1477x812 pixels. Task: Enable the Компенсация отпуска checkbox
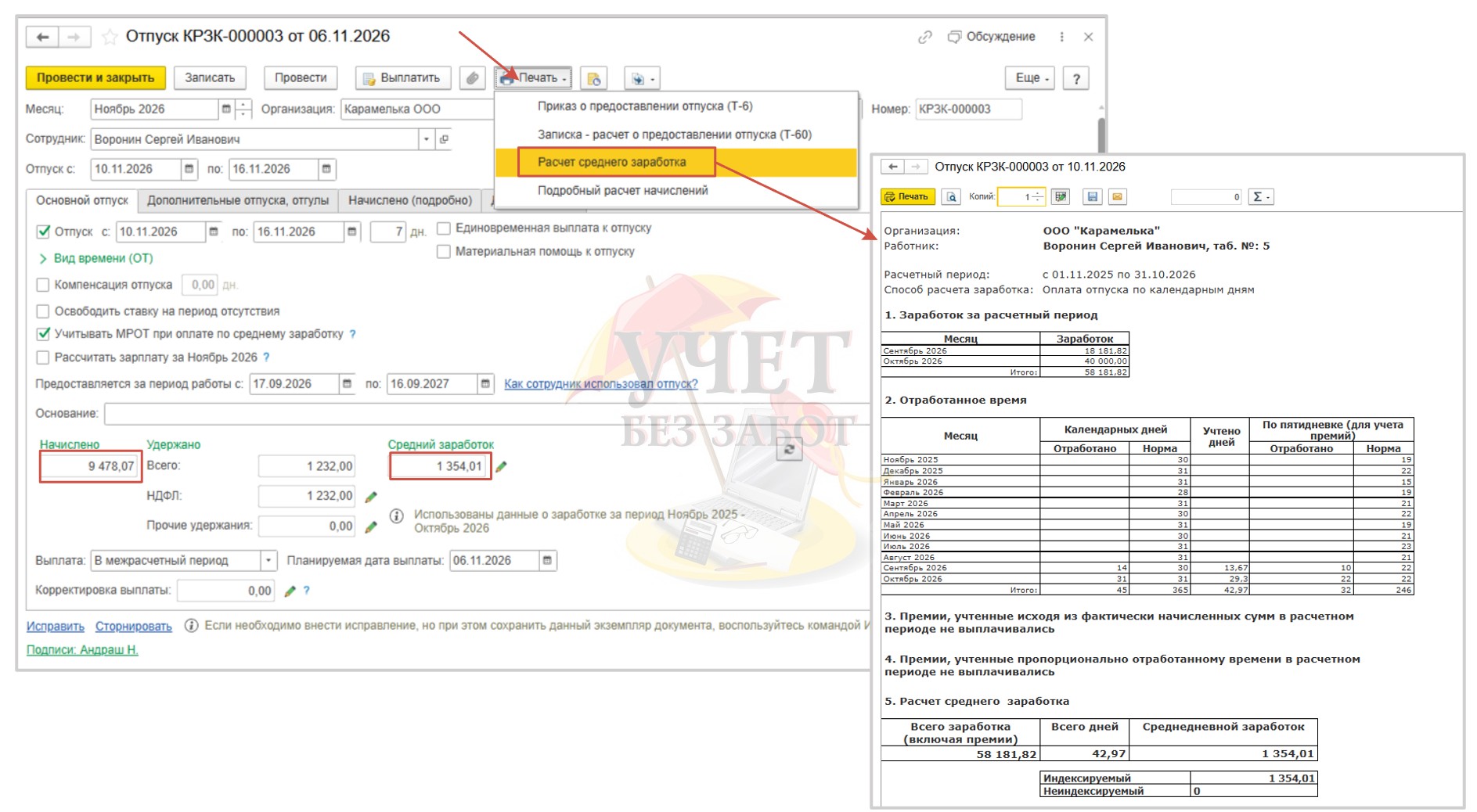(x=43, y=285)
